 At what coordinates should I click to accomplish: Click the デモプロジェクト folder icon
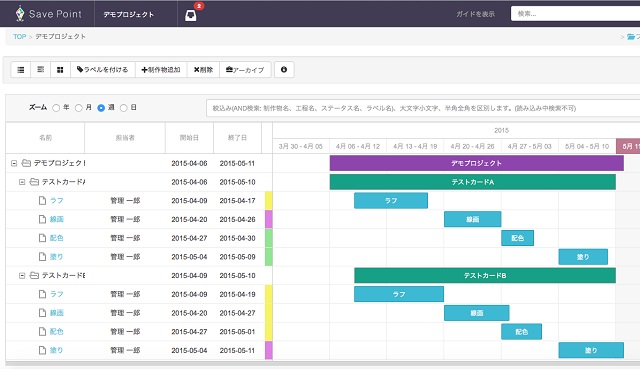click(26, 163)
